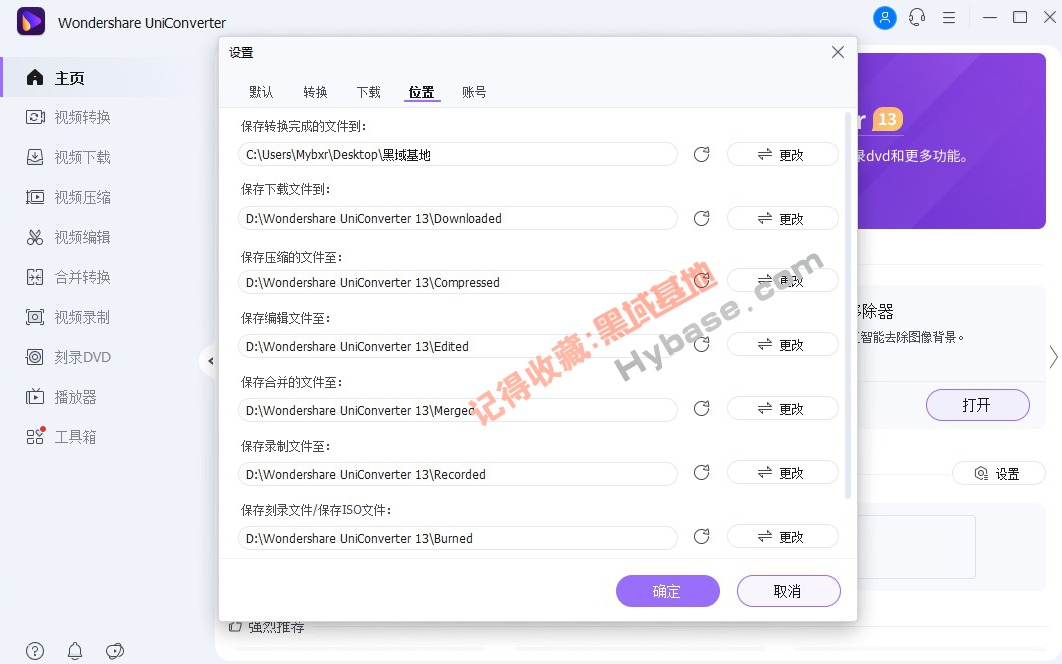This screenshot has width=1062, height=664.
Task: Open 刻录DVD in the sidebar
Action: point(68,357)
